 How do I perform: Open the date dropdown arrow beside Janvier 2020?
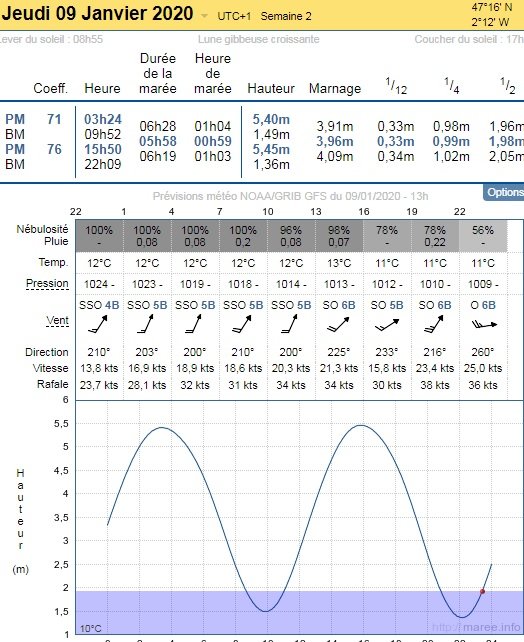pos(203,16)
